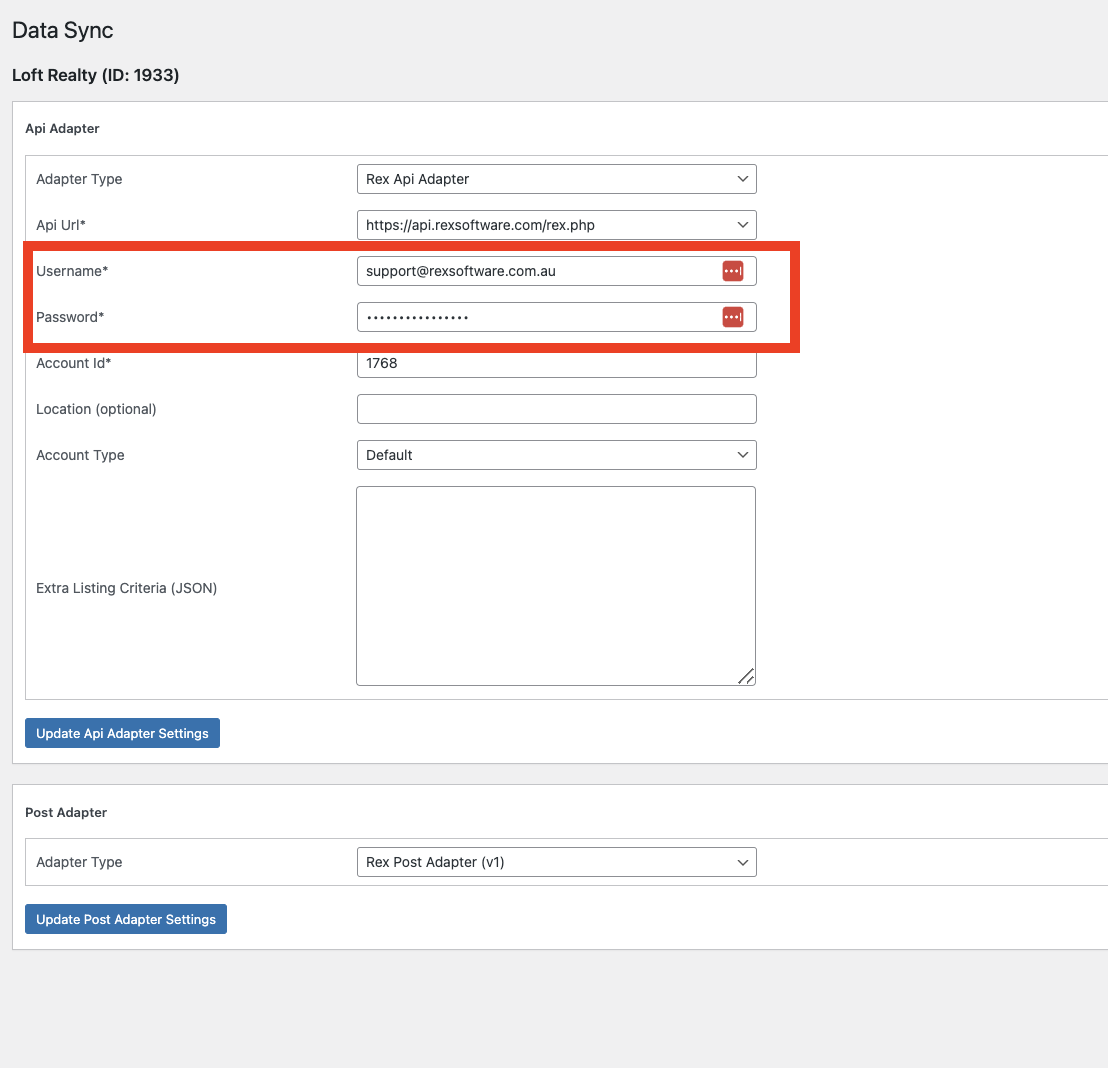Click the Account Id* label
The width and height of the screenshot is (1108, 1068).
pyautogui.click(x=73, y=363)
